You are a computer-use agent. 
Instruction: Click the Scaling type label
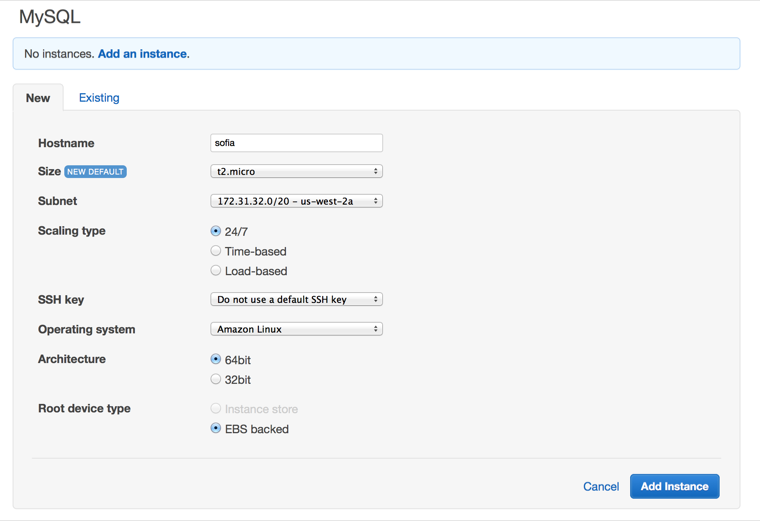point(71,231)
